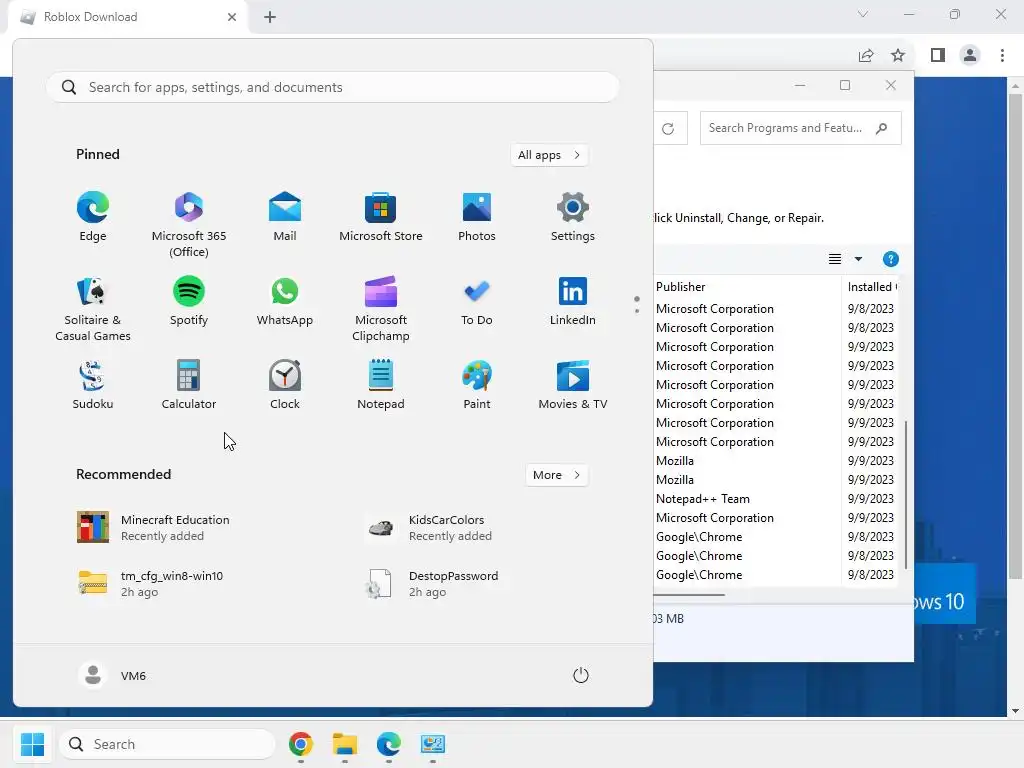Open Programs and Features help

click(x=890, y=259)
